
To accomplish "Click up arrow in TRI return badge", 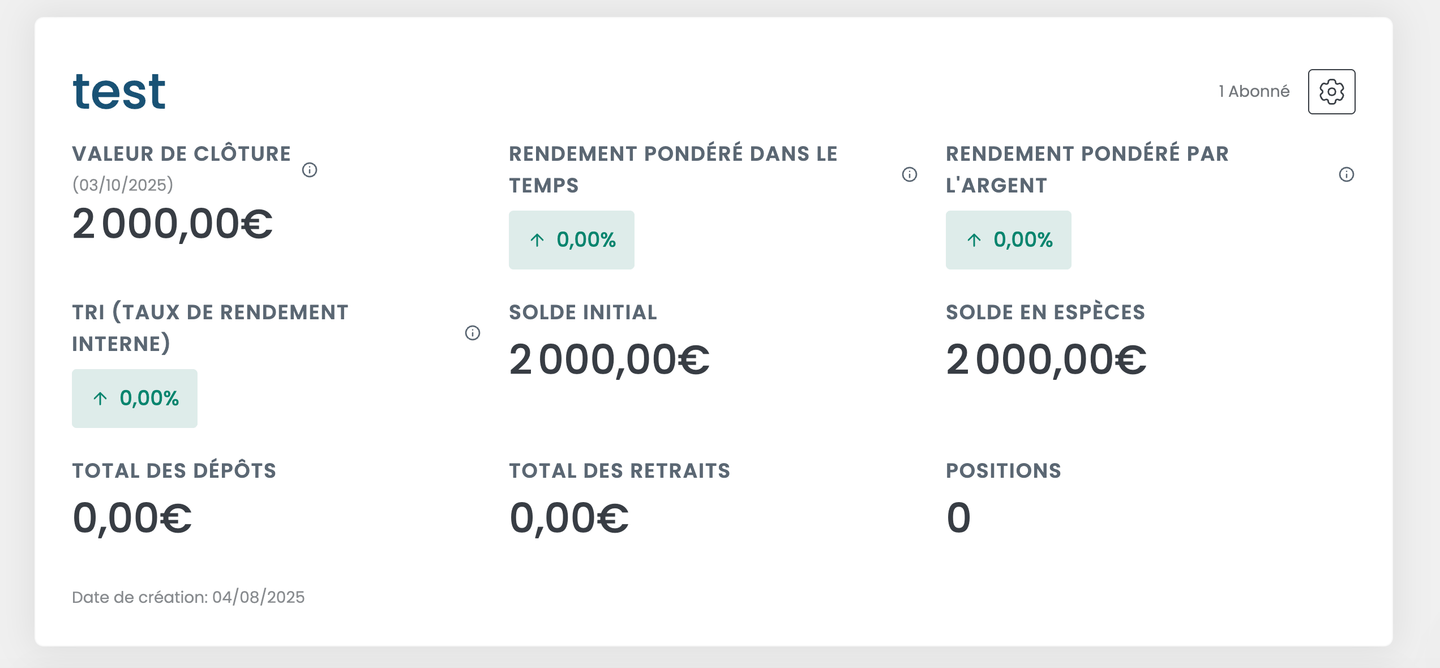I will pos(100,399).
